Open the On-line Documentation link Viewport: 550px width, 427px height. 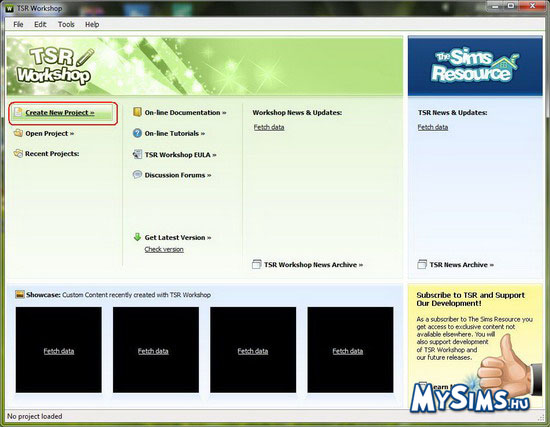[185, 113]
